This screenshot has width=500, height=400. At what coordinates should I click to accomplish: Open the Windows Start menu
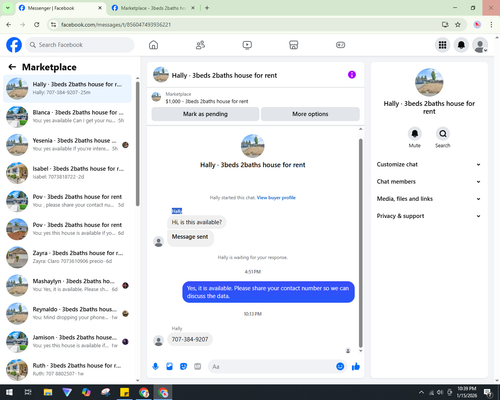click(x=9, y=392)
